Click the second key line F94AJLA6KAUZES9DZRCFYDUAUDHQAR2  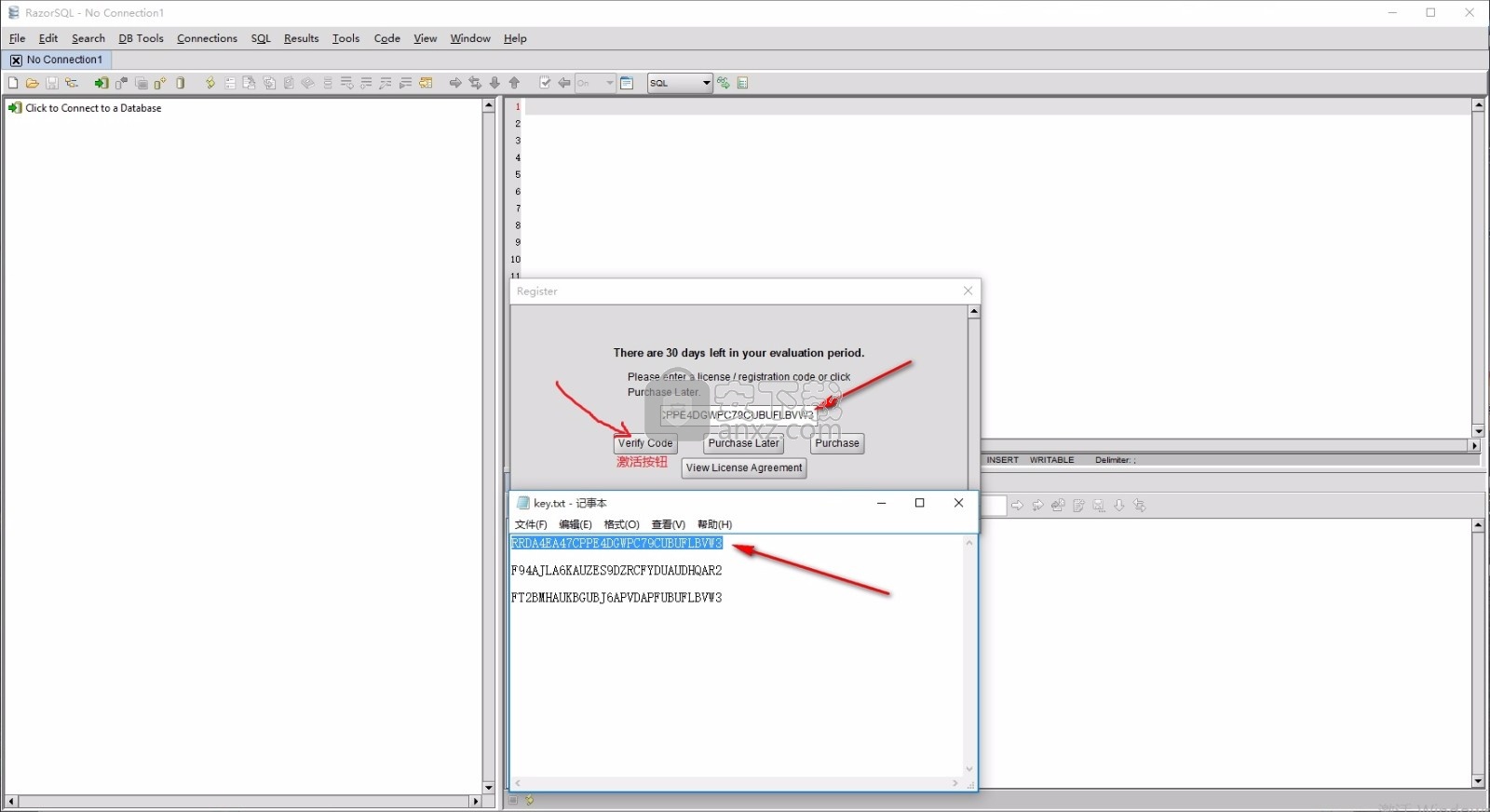click(616, 570)
